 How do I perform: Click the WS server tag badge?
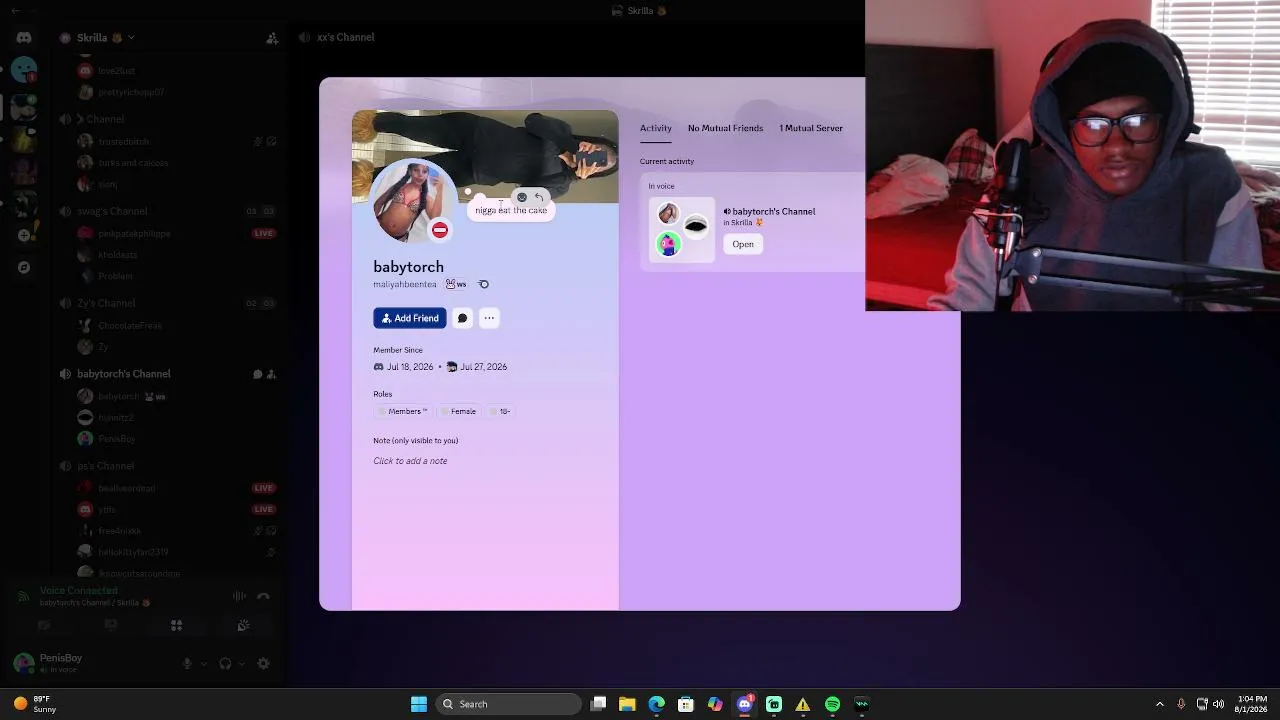click(x=456, y=284)
